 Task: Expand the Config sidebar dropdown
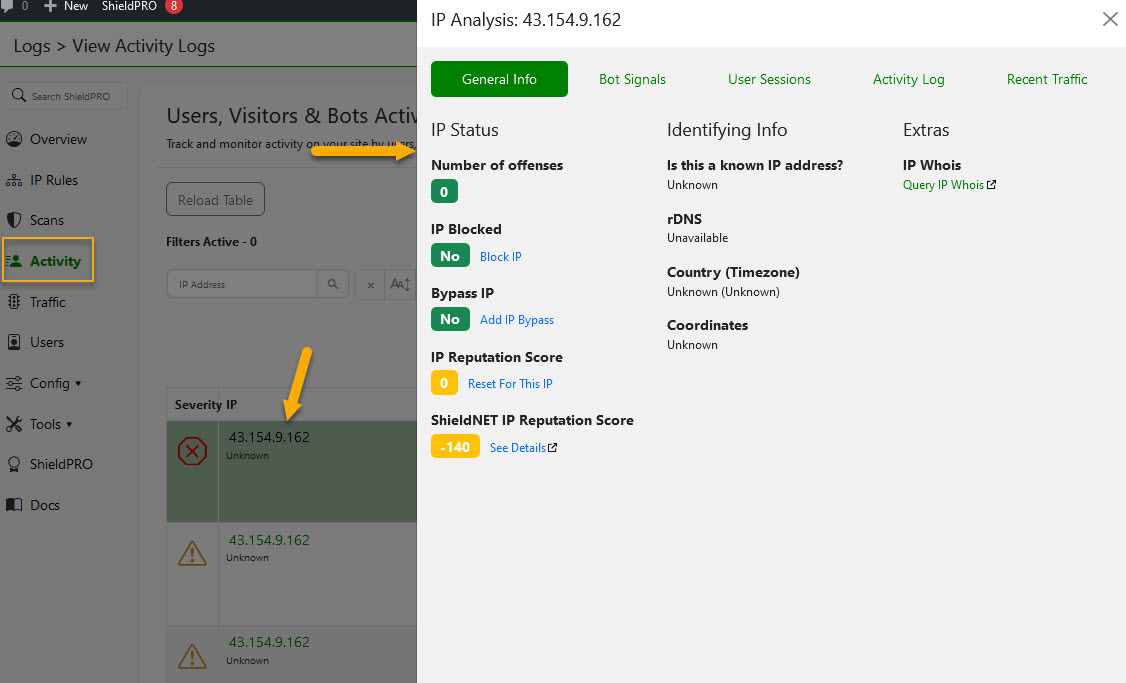tap(48, 382)
